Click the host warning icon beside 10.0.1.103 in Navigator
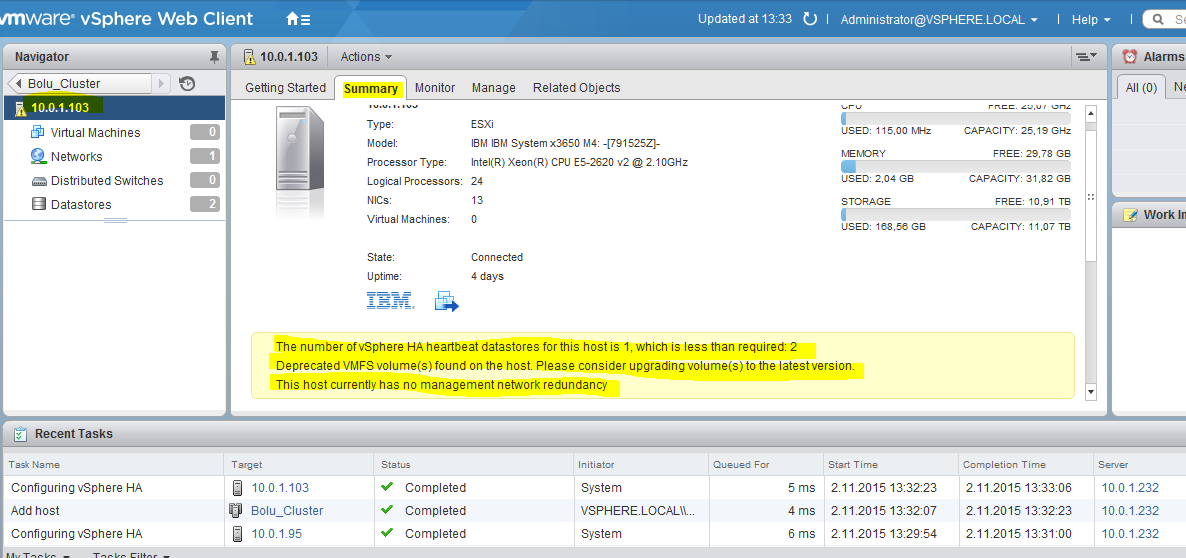The image size is (1186, 558). 20,108
